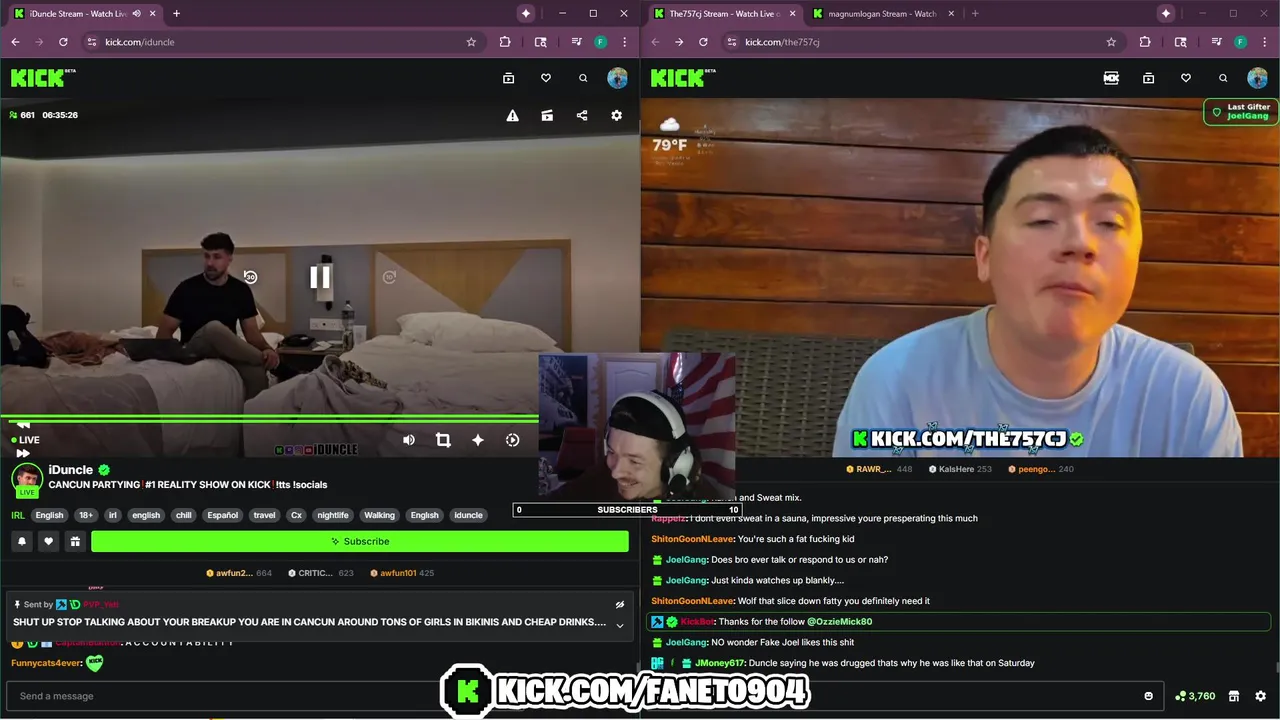Hide the pinned message from PVP_Yeti
1280x720 pixels.
(x=619, y=605)
